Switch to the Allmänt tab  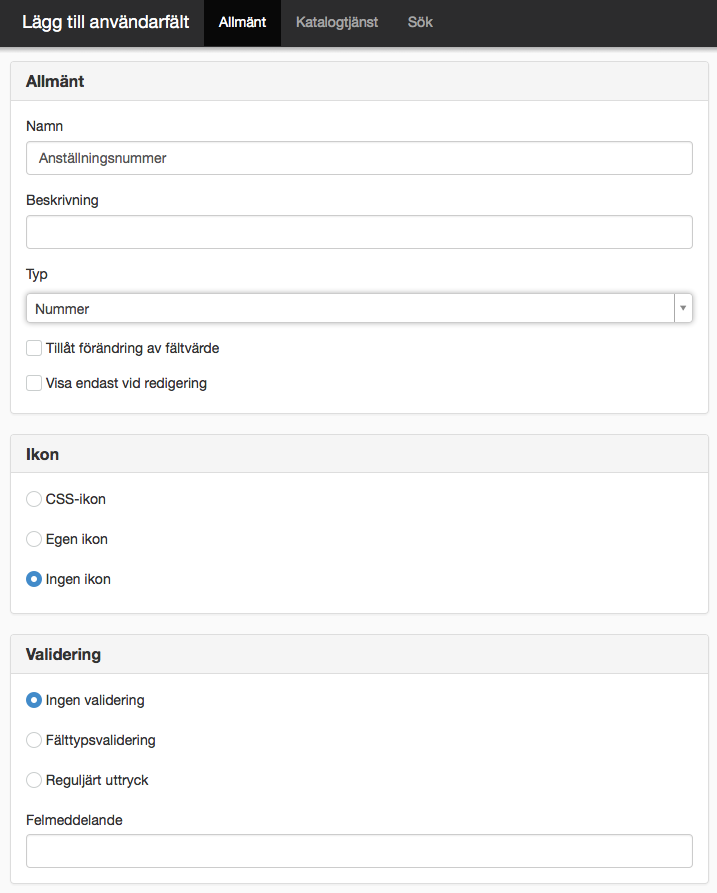pyautogui.click(x=242, y=23)
